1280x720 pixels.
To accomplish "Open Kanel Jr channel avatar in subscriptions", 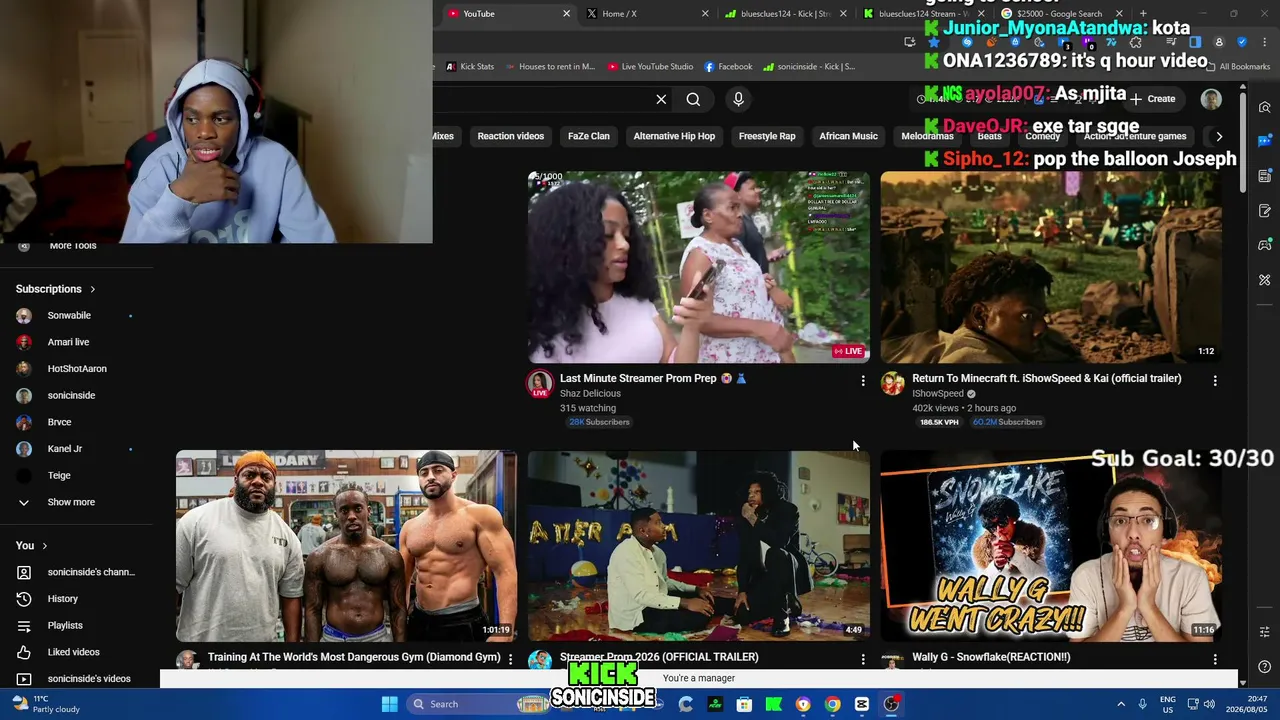I will click(x=24, y=449).
